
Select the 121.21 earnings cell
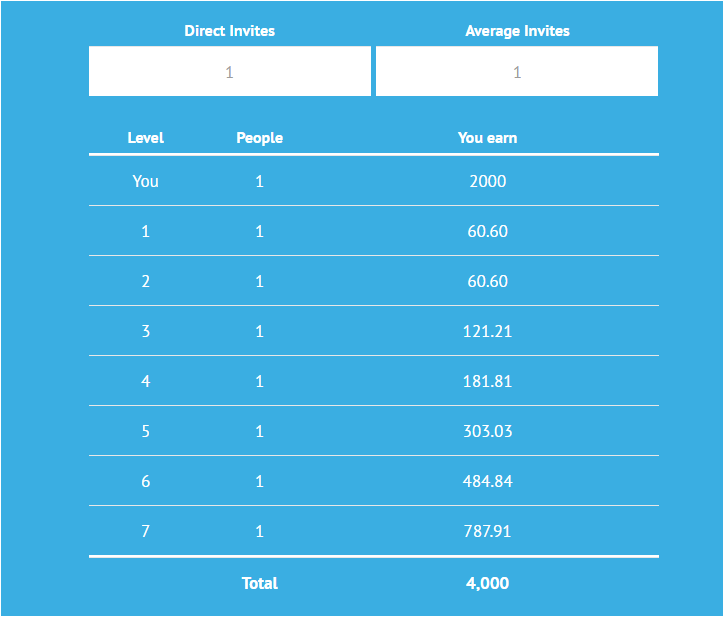(x=487, y=331)
